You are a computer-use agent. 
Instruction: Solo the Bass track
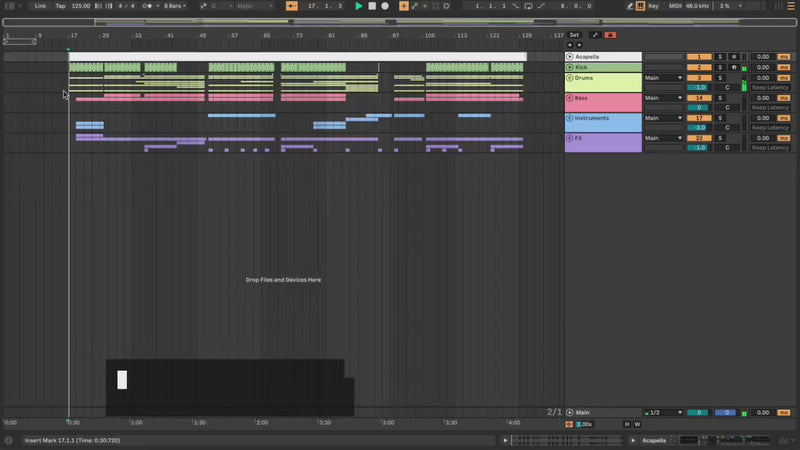[719, 98]
